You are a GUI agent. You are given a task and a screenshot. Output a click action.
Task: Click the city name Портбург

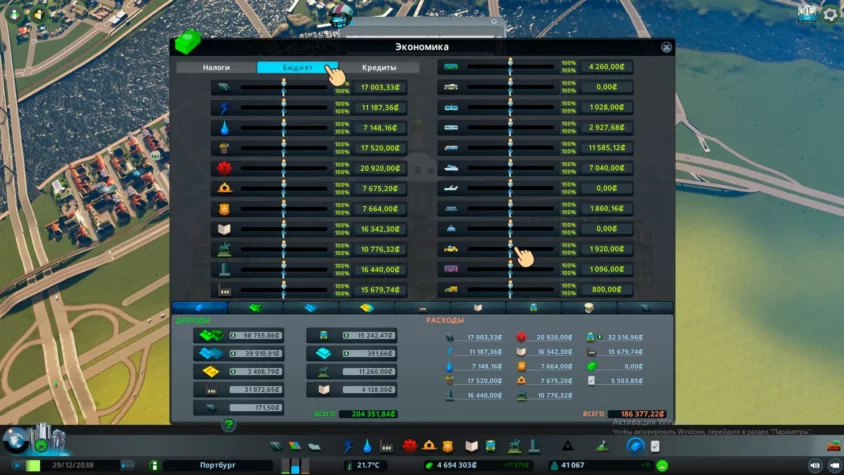pyautogui.click(x=217, y=465)
